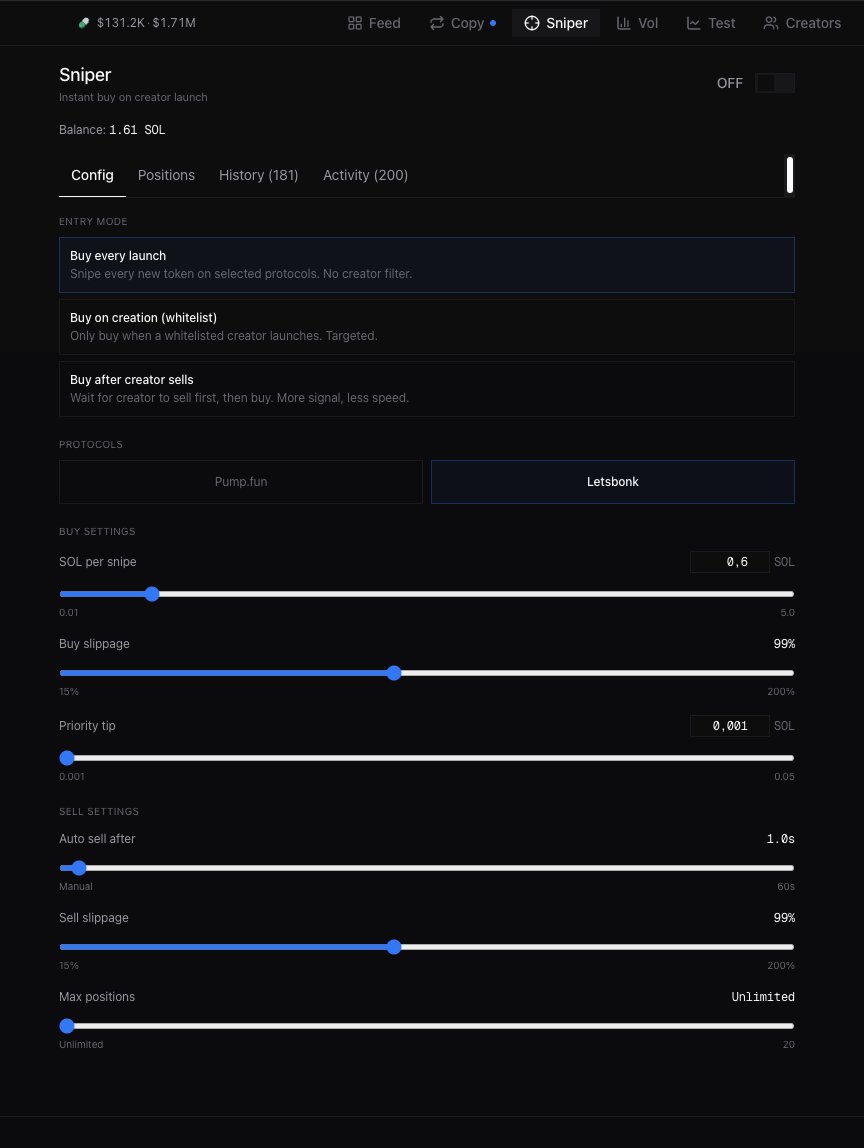The width and height of the screenshot is (864, 1148).
Task: Click the Buy slippage 99% value
Action: [x=784, y=644]
